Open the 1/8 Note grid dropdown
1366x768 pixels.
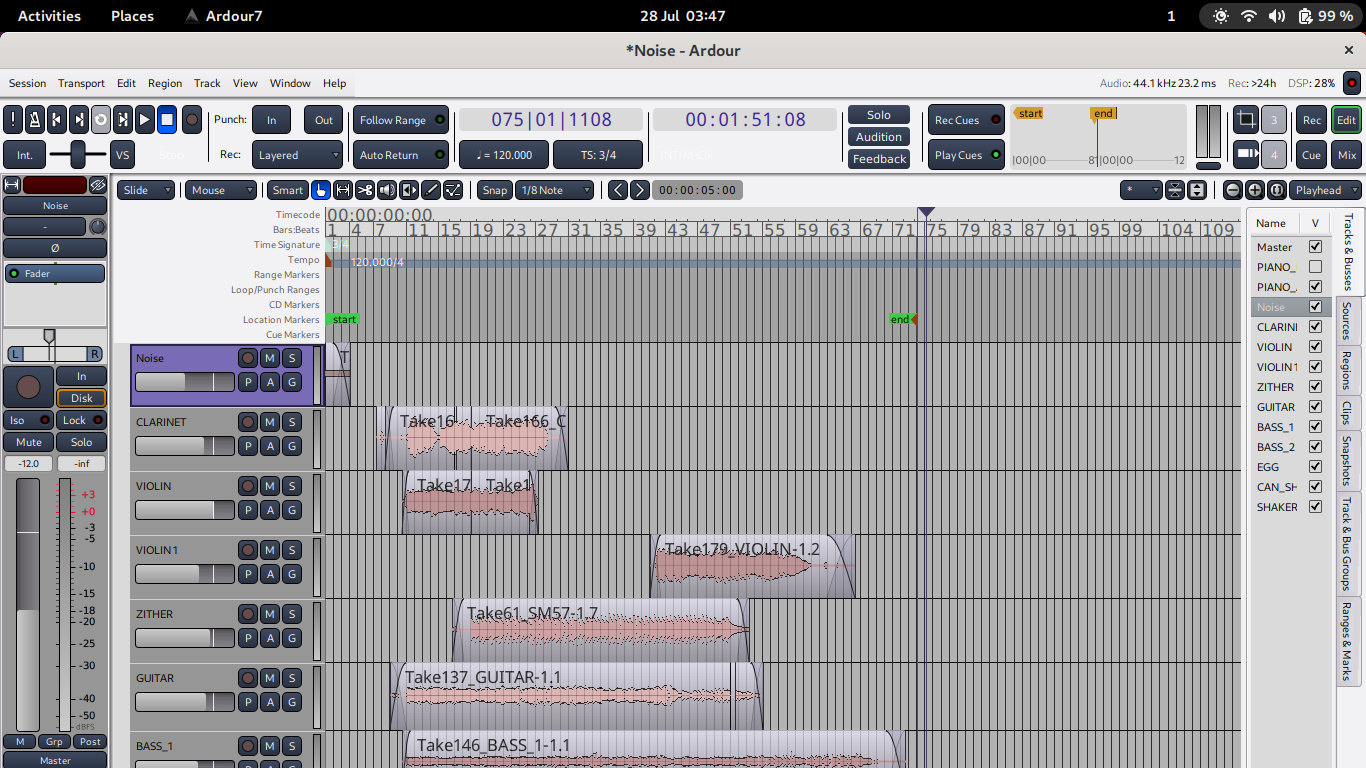pos(555,190)
